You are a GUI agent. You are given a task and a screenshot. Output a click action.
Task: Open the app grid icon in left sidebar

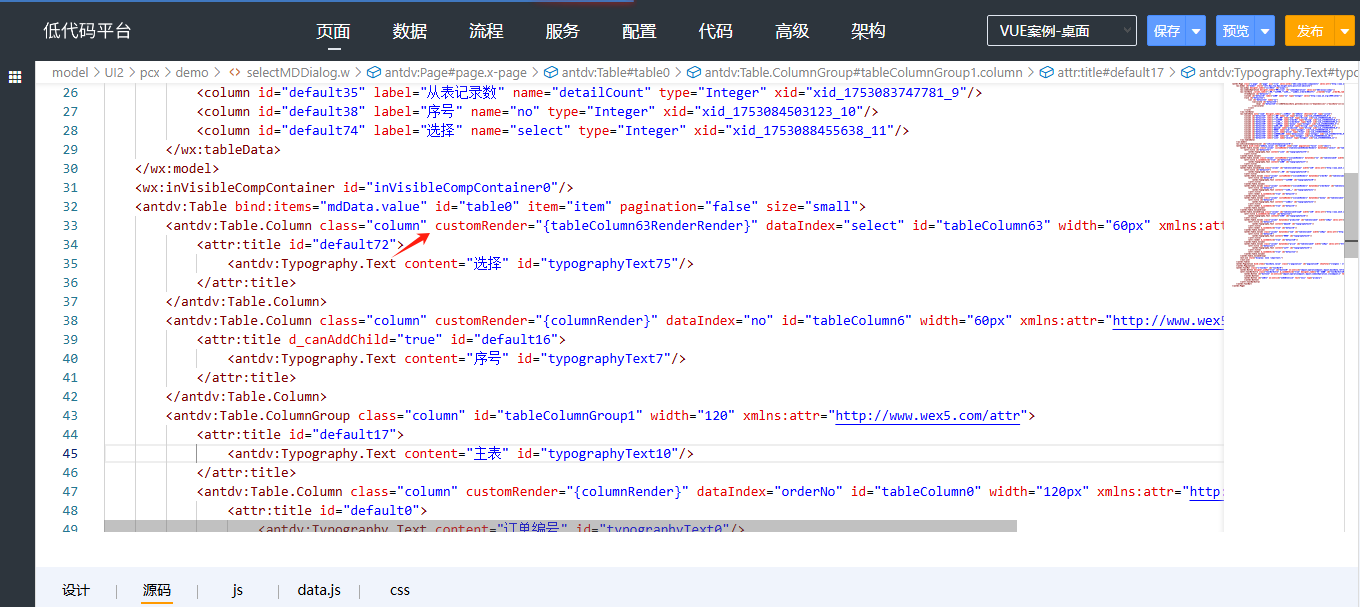[x=15, y=77]
